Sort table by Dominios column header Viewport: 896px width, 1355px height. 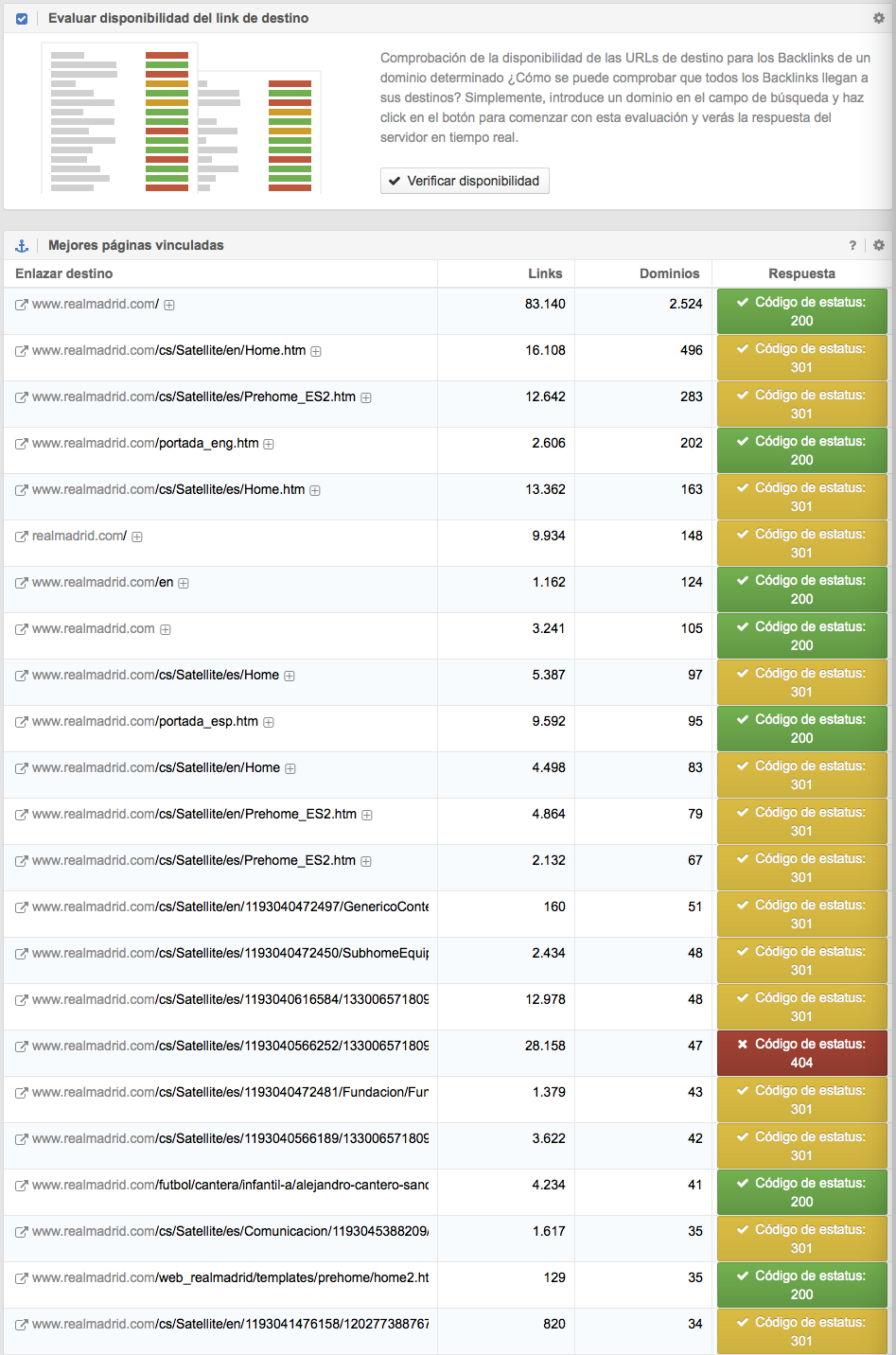pyautogui.click(x=669, y=273)
